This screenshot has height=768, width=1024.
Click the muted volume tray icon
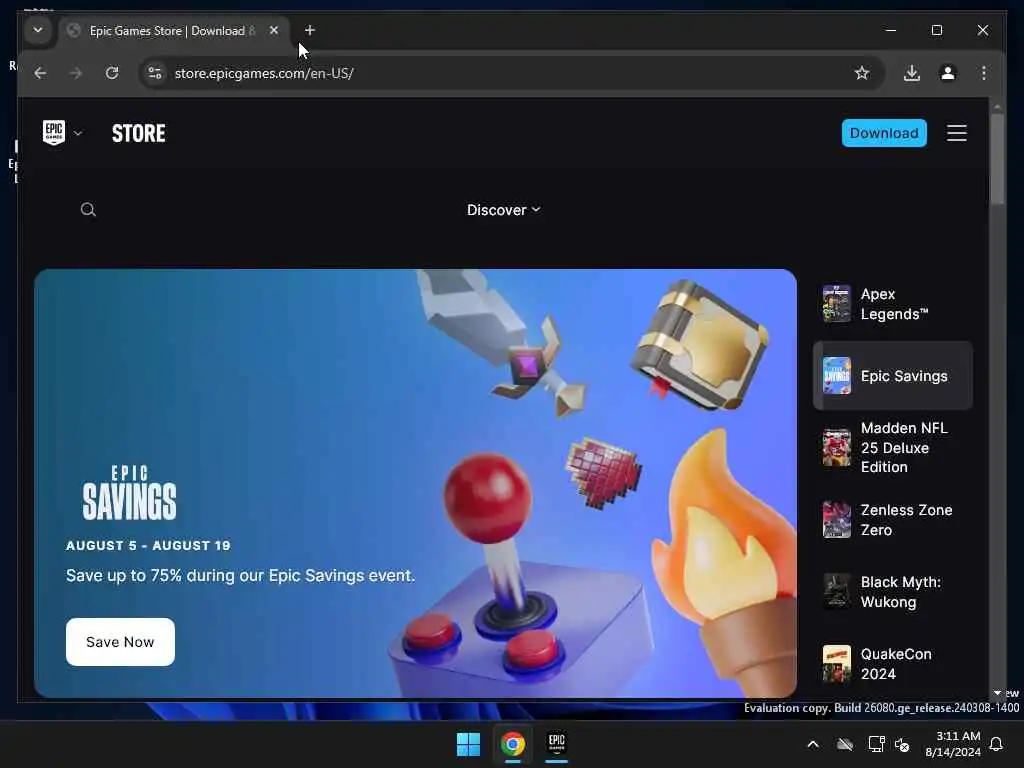(902, 744)
